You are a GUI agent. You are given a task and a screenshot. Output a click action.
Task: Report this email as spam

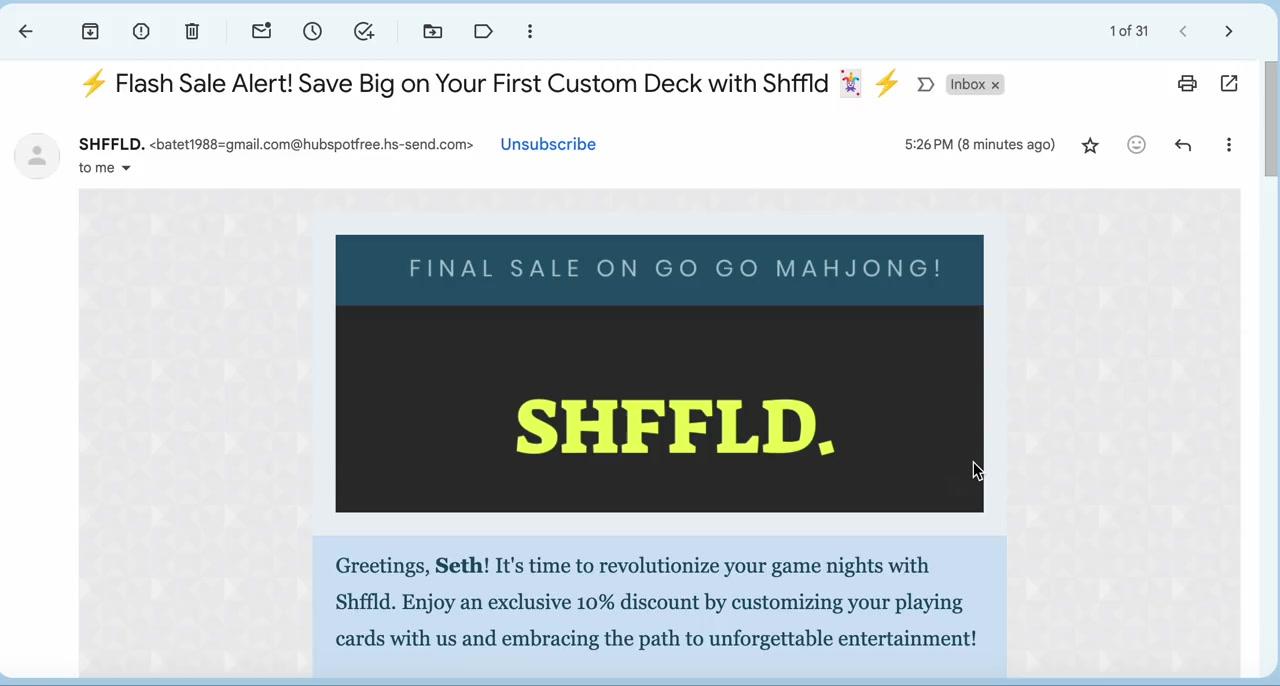141,32
